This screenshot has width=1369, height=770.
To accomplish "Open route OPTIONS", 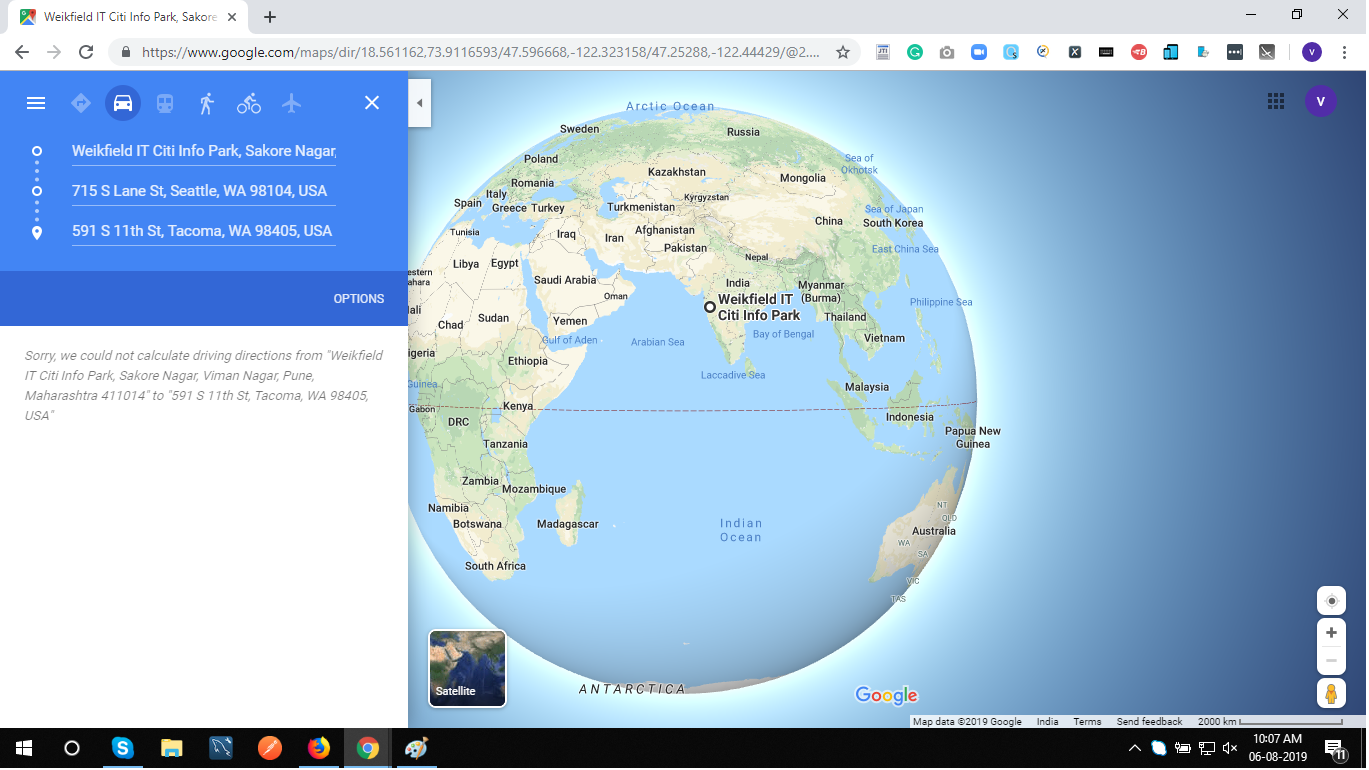I will 359,299.
